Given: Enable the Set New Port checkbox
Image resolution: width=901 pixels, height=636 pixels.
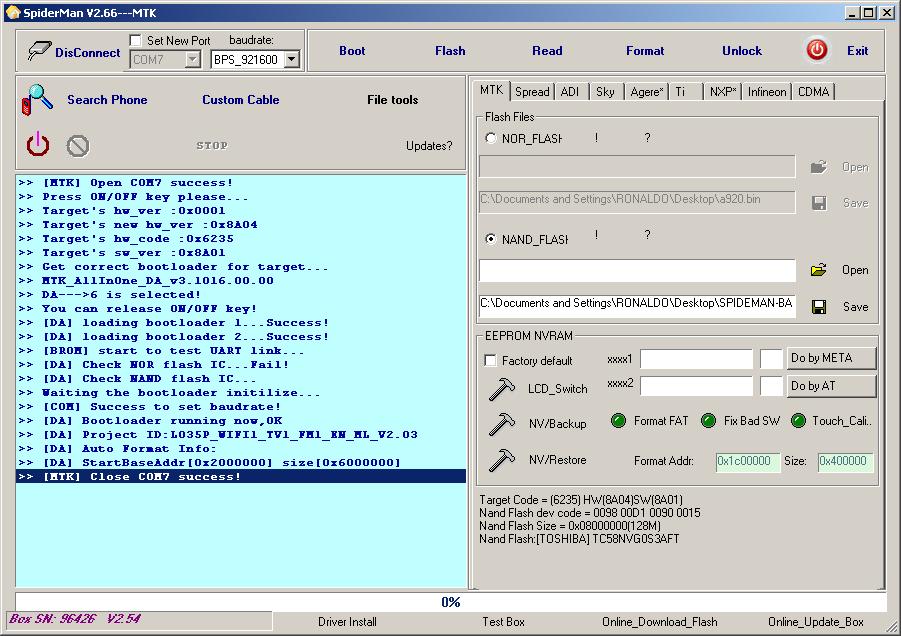Looking at the screenshot, I should tap(136, 40).
